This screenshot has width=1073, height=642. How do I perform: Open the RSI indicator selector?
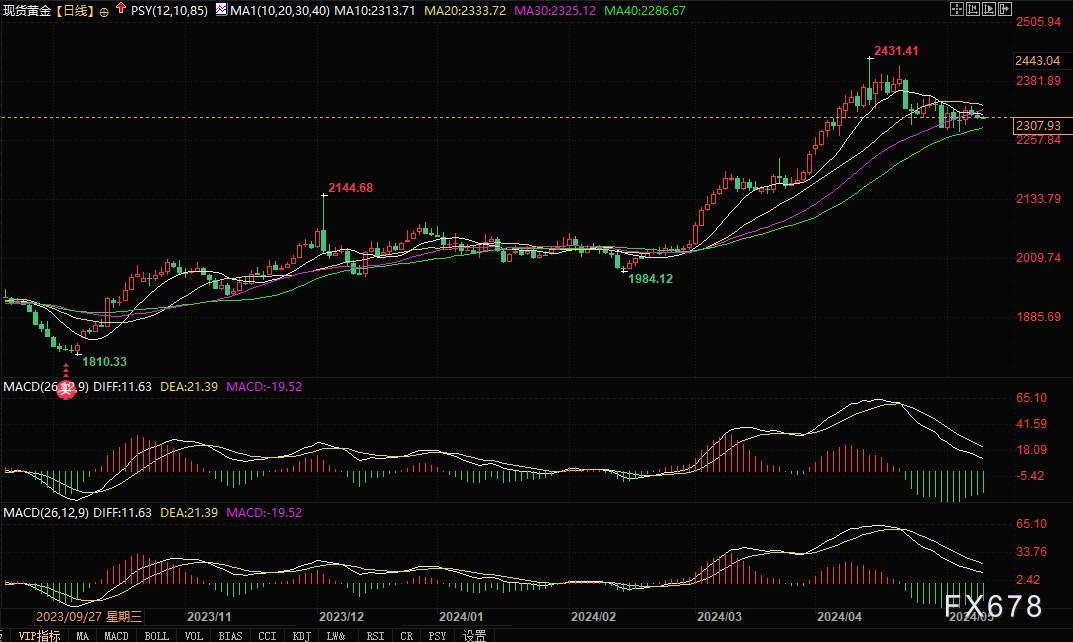[374, 634]
